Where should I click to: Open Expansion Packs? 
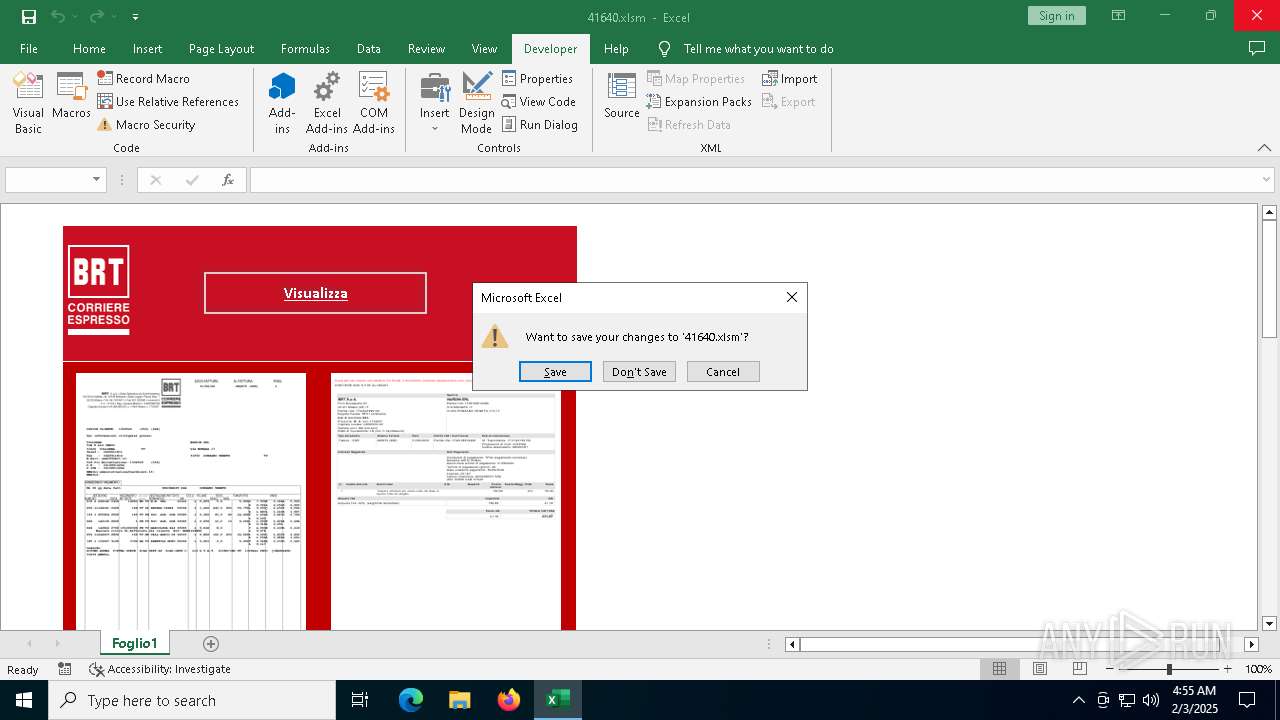tap(699, 101)
